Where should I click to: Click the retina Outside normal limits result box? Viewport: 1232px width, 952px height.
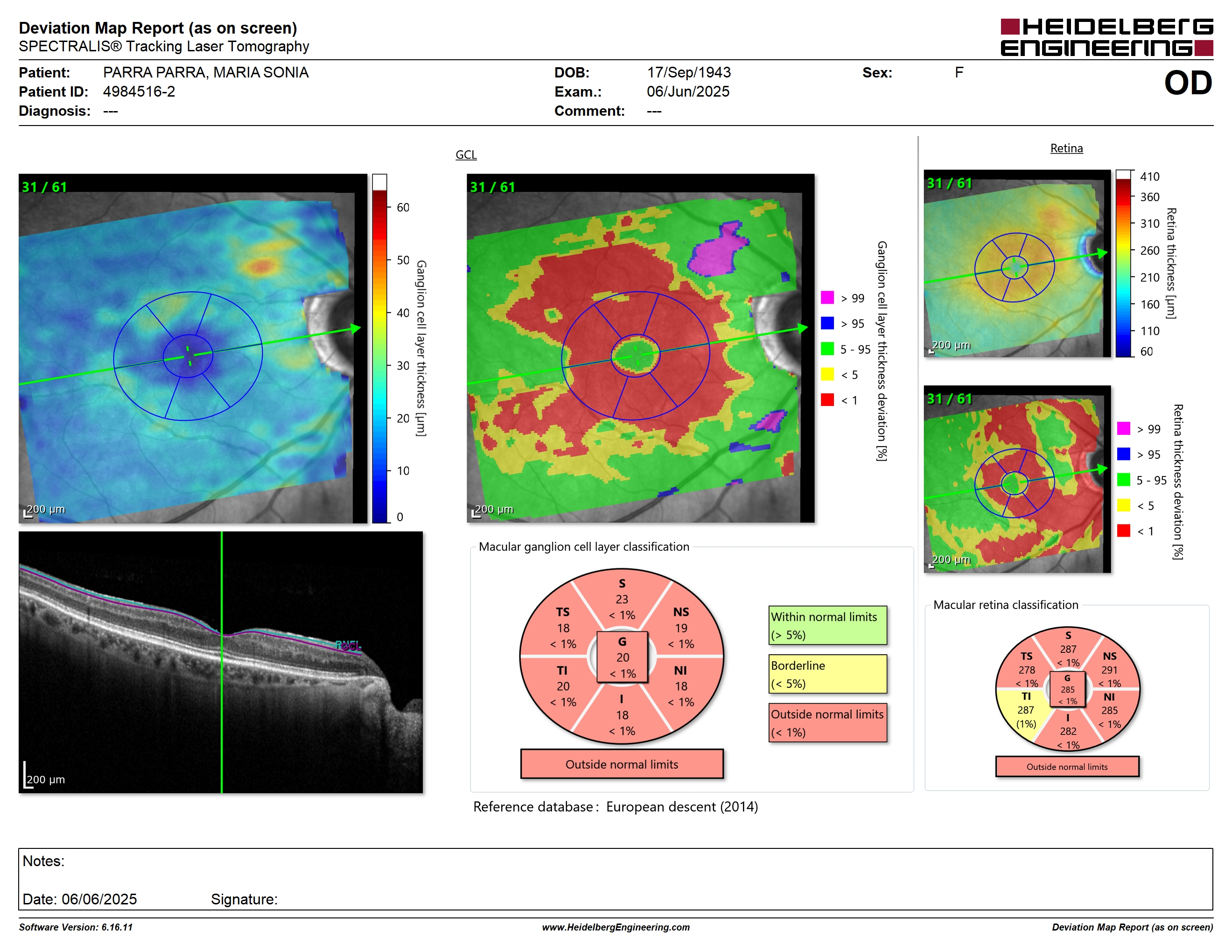click(x=1067, y=766)
